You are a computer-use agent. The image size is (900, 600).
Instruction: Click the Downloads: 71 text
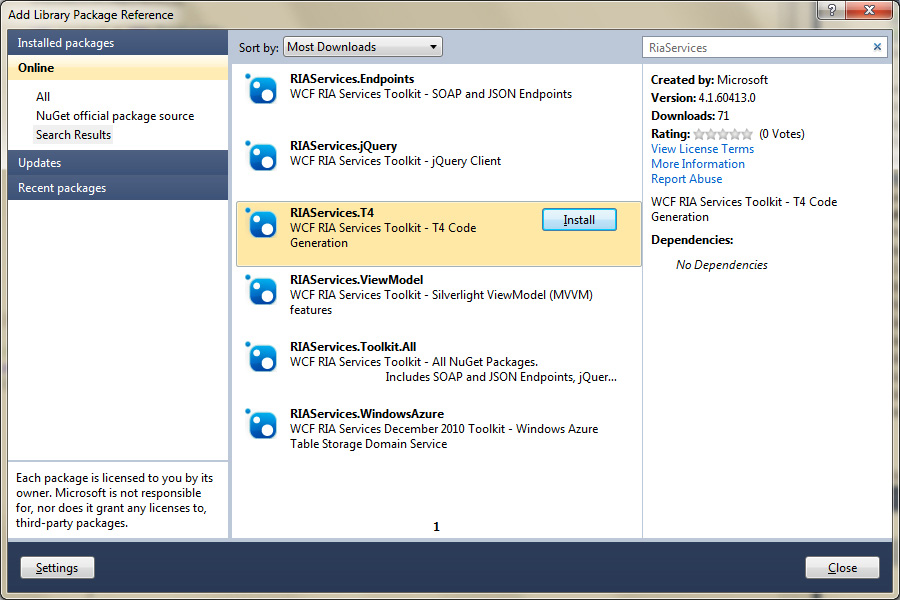(x=690, y=115)
